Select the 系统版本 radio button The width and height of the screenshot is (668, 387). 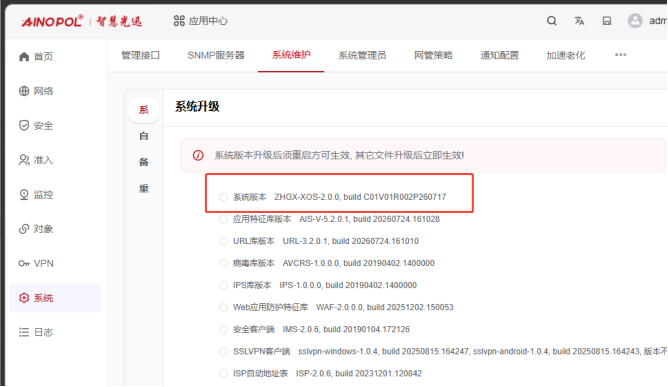223,197
